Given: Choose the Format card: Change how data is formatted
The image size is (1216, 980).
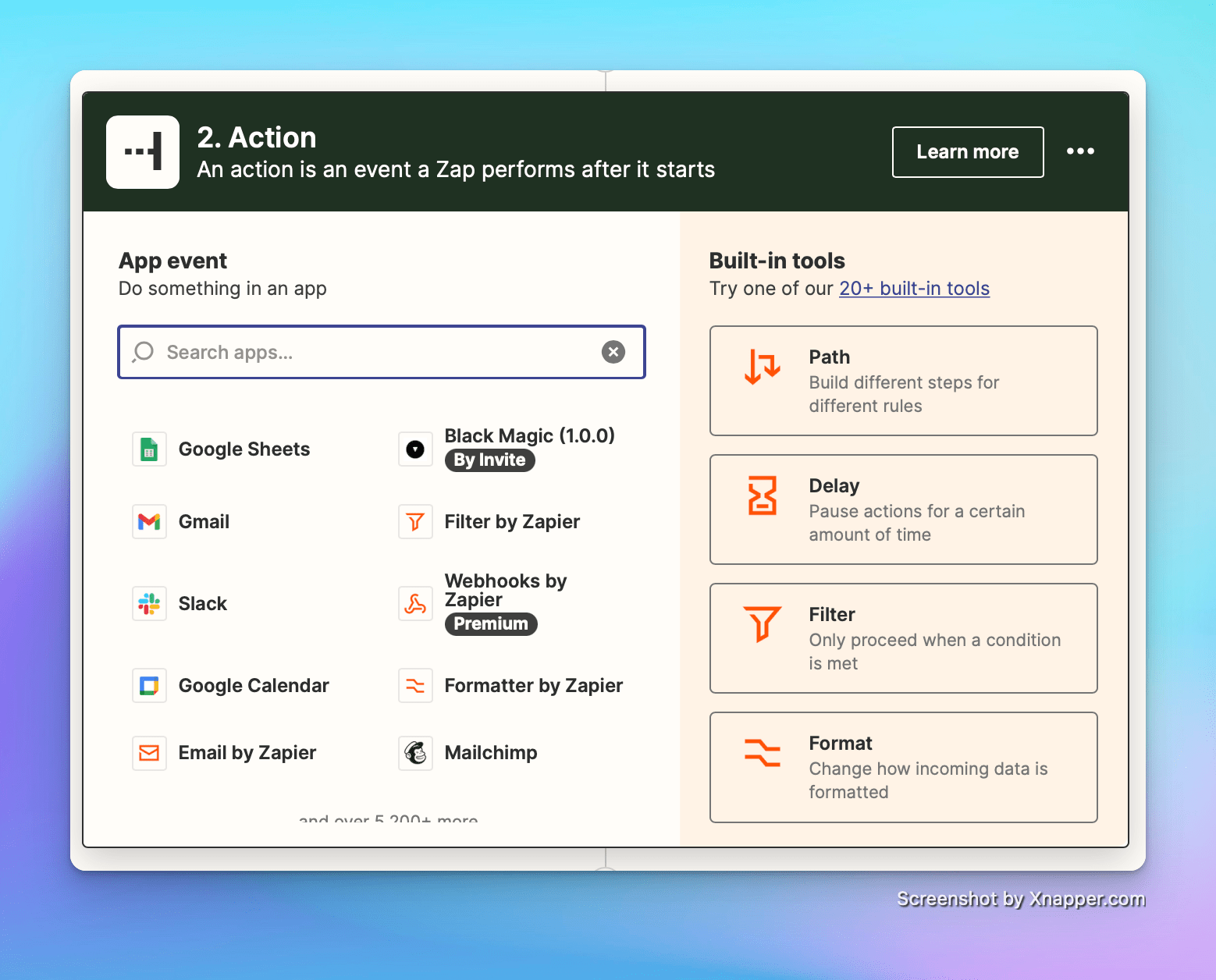Looking at the screenshot, I should click(x=904, y=767).
